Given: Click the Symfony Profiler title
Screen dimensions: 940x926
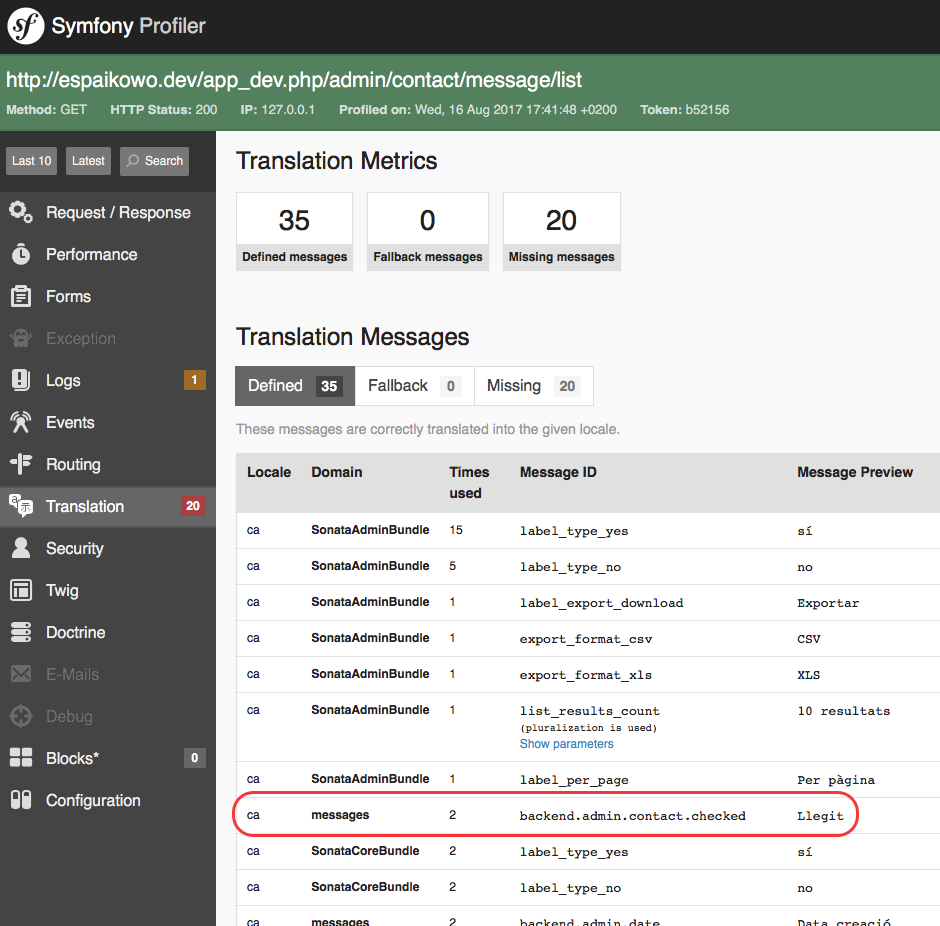Looking at the screenshot, I should point(128,26).
